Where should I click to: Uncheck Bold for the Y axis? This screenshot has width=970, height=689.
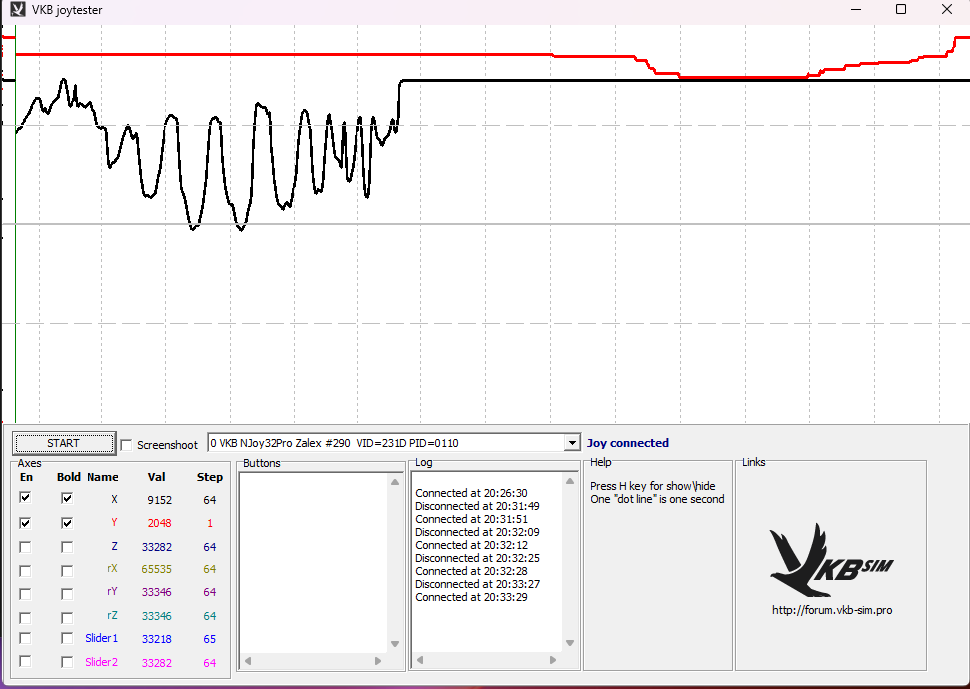point(66,522)
